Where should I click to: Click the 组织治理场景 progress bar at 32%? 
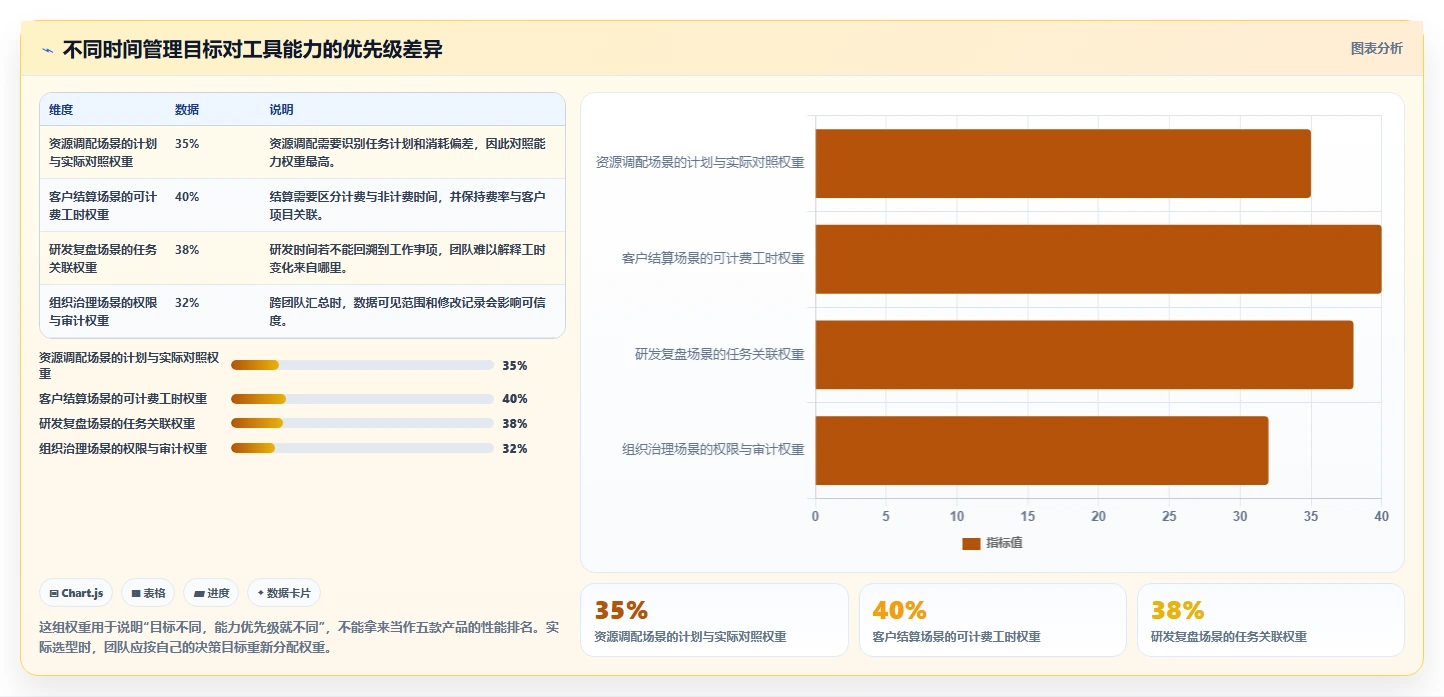[362, 448]
